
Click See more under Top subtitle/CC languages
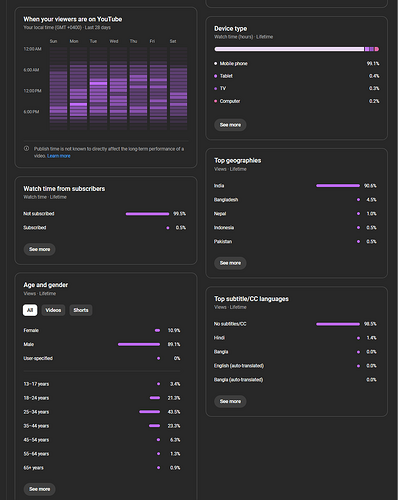point(230,401)
